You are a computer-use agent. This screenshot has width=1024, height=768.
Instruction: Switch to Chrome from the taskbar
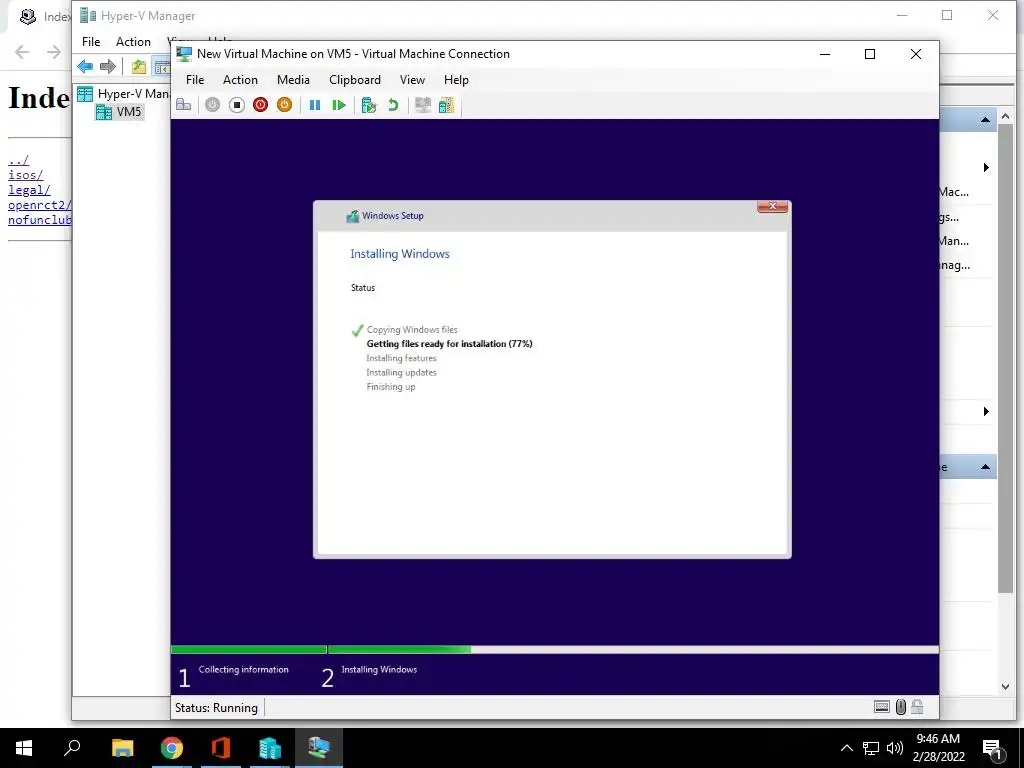[172, 748]
